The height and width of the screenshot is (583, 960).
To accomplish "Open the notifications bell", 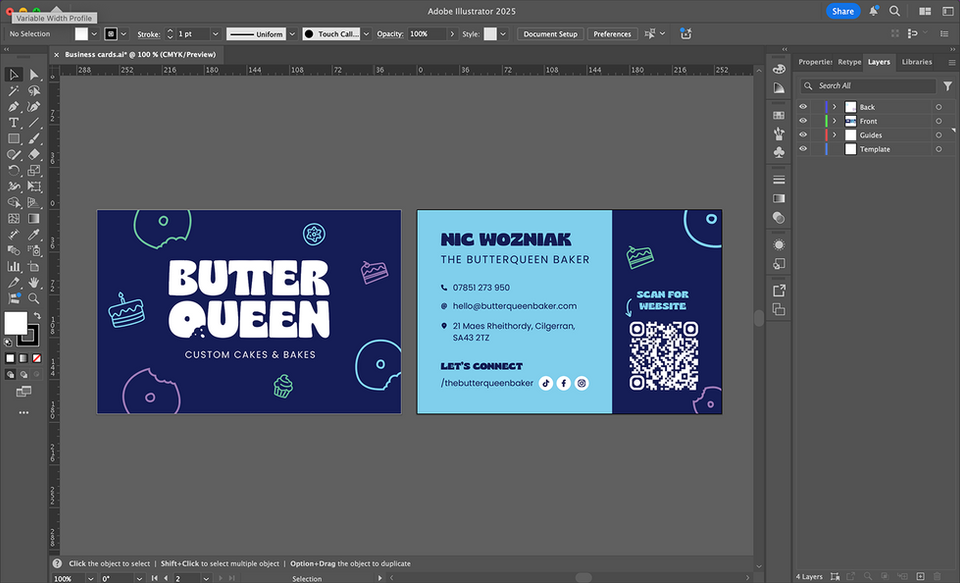I will click(x=874, y=11).
